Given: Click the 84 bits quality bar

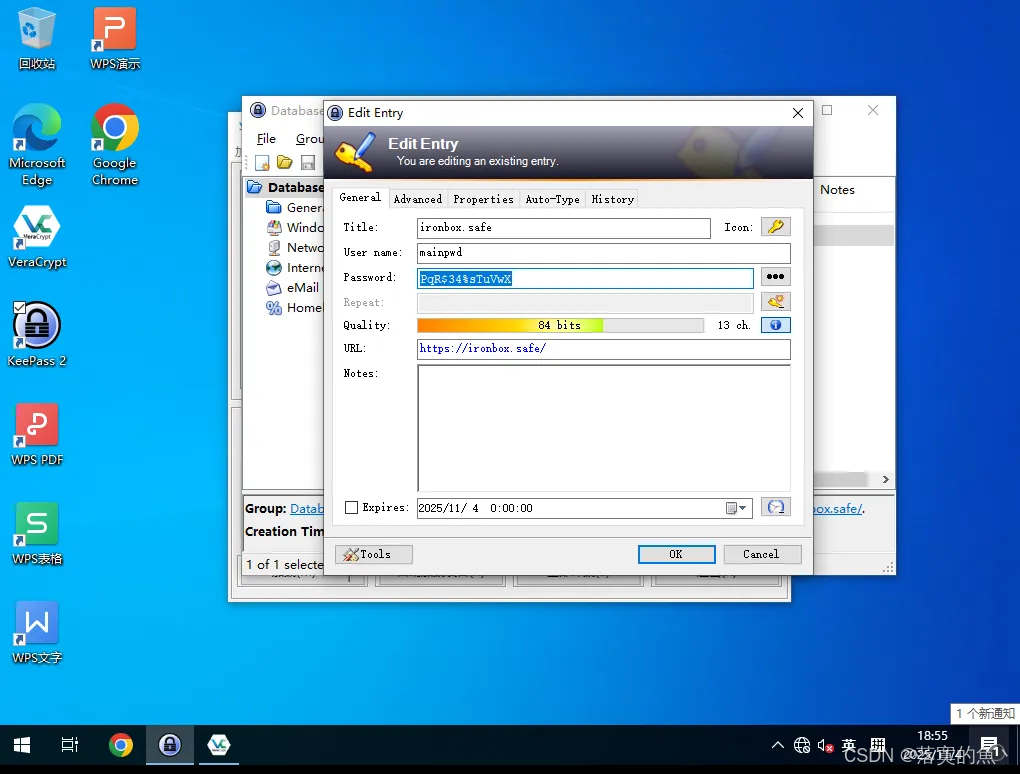Looking at the screenshot, I should 560,325.
